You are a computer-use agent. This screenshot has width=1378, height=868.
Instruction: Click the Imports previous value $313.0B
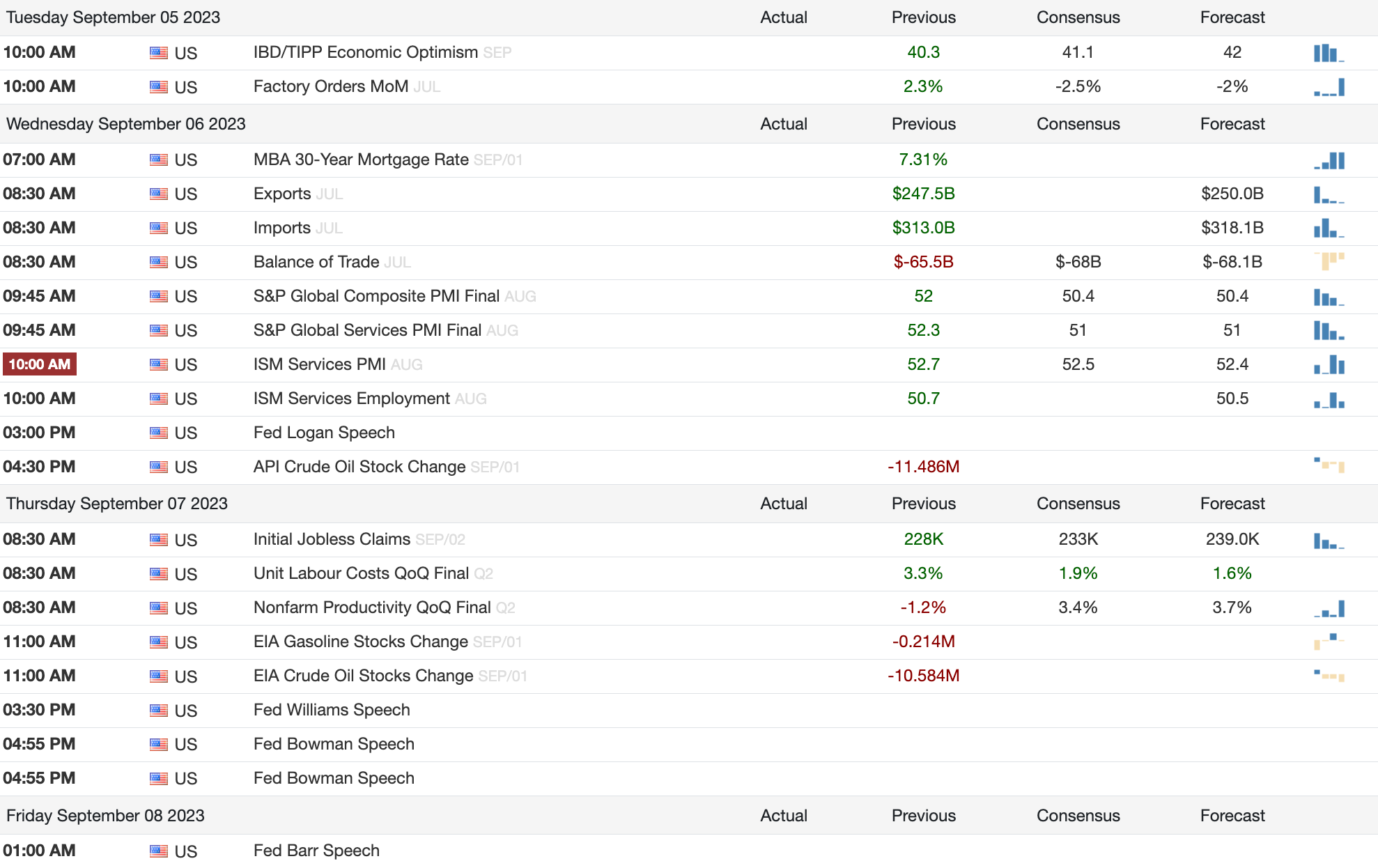(x=923, y=228)
